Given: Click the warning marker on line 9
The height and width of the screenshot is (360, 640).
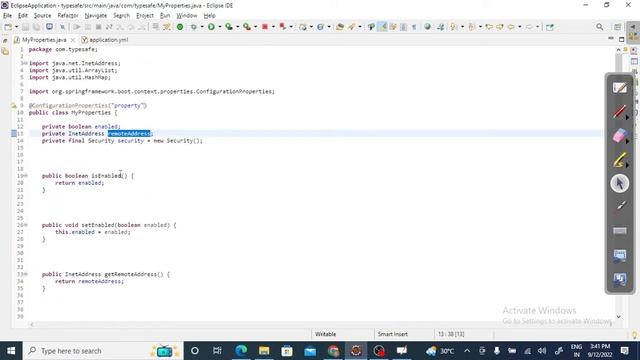Looking at the screenshot, I should [x=14, y=106].
